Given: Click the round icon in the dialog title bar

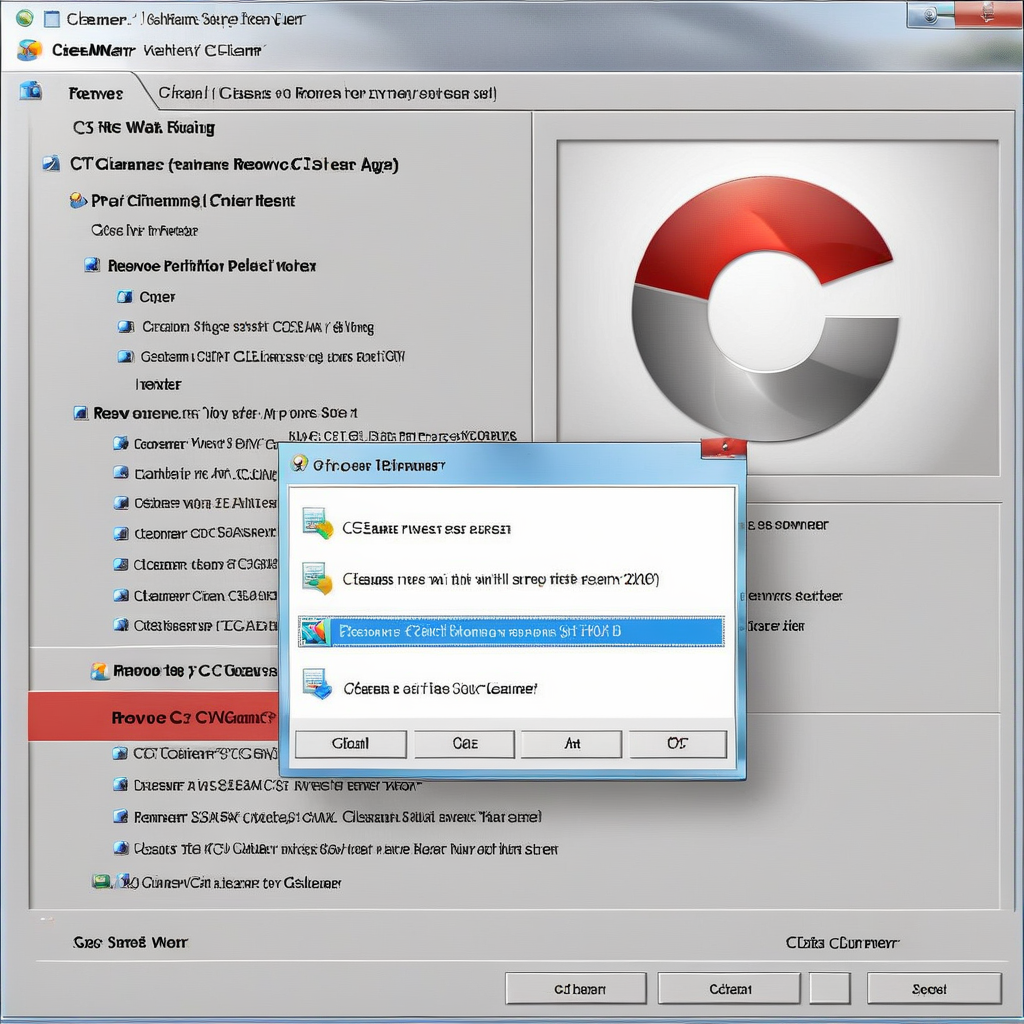Looking at the screenshot, I should click(297, 464).
